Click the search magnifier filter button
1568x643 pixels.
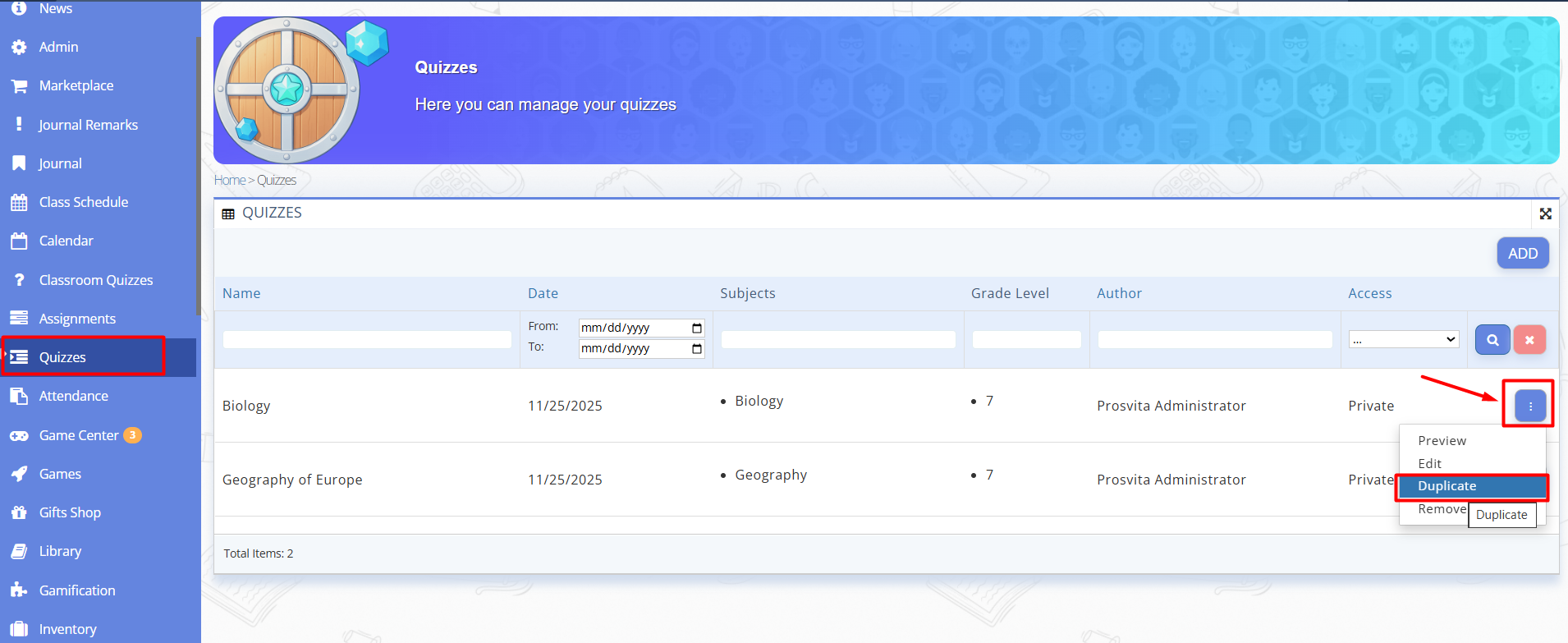click(x=1492, y=340)
